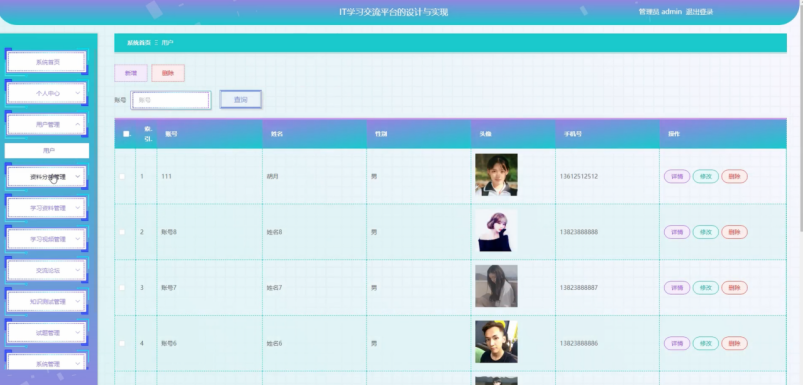Screen dimensions: 803x385
Task: Click the 删除 button above the search field
Action: [x=168, y=73]
